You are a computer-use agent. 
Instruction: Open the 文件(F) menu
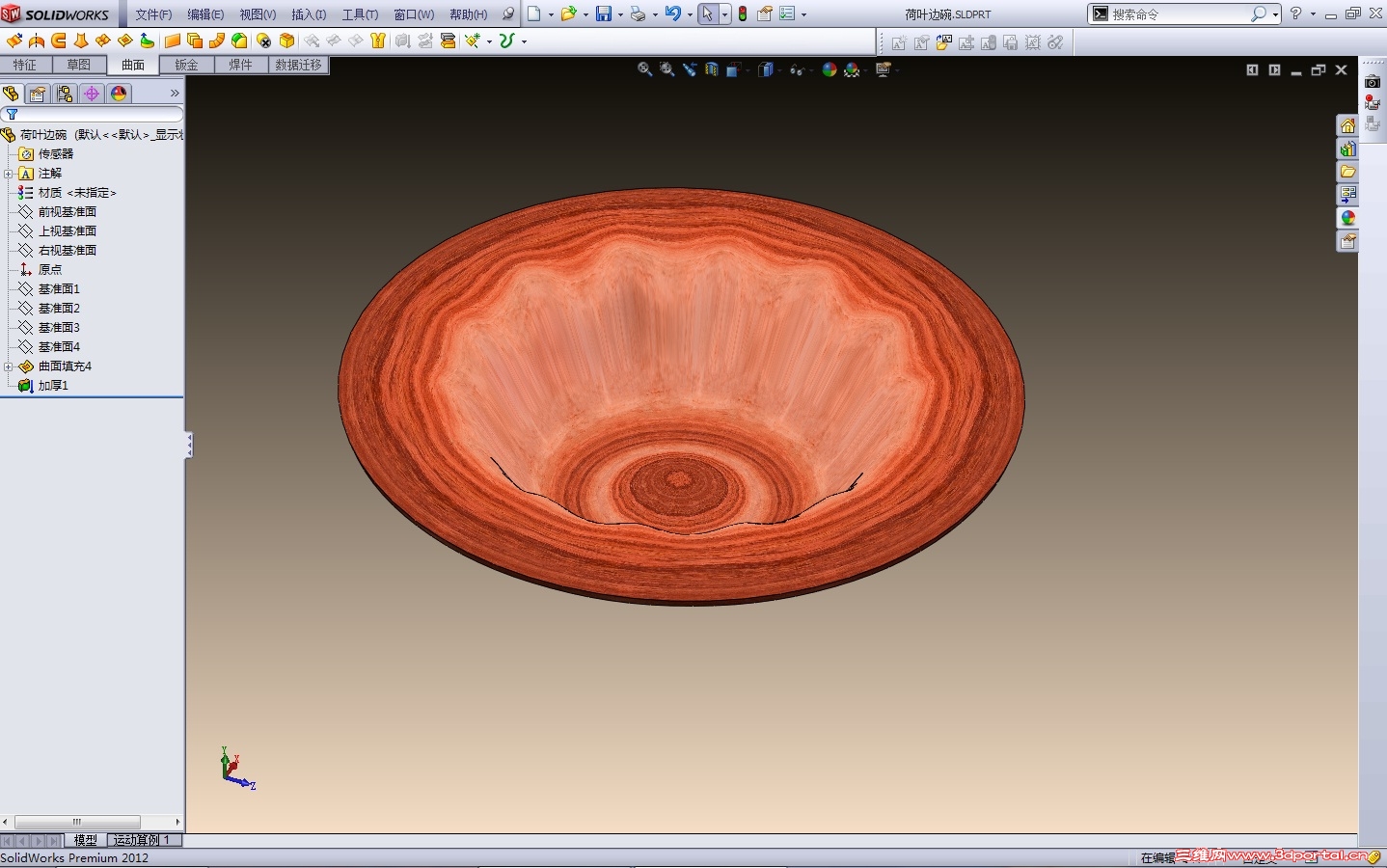coord(153,14)
